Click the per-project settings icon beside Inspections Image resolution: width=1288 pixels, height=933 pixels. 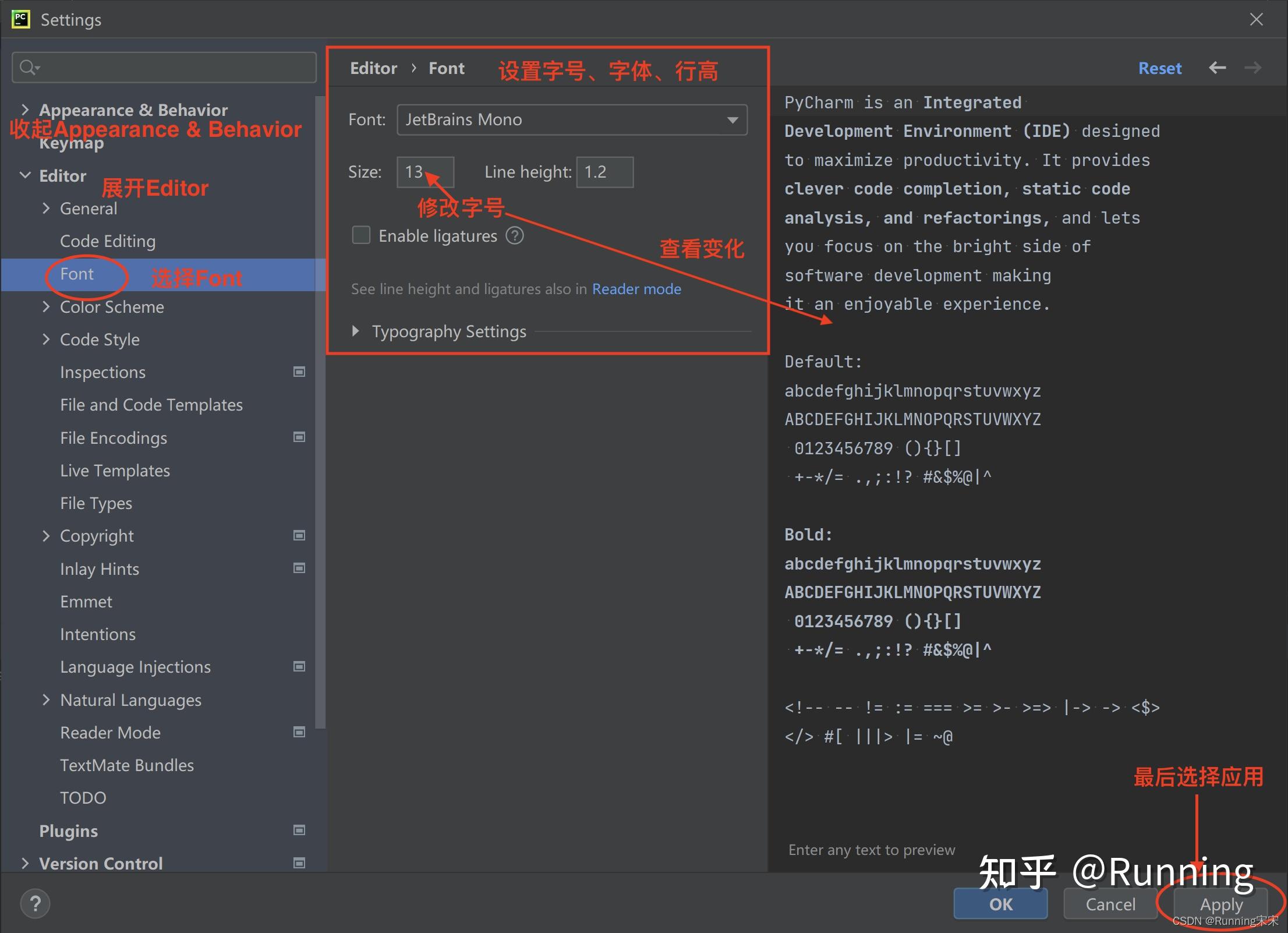tap(299, 372)
